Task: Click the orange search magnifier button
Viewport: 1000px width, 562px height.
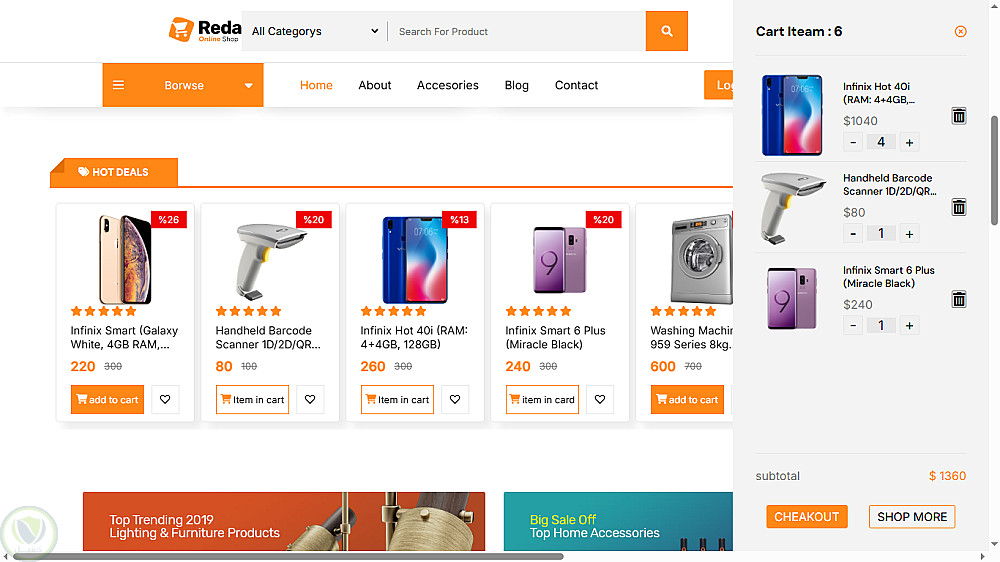Action: tap(667, 31)
